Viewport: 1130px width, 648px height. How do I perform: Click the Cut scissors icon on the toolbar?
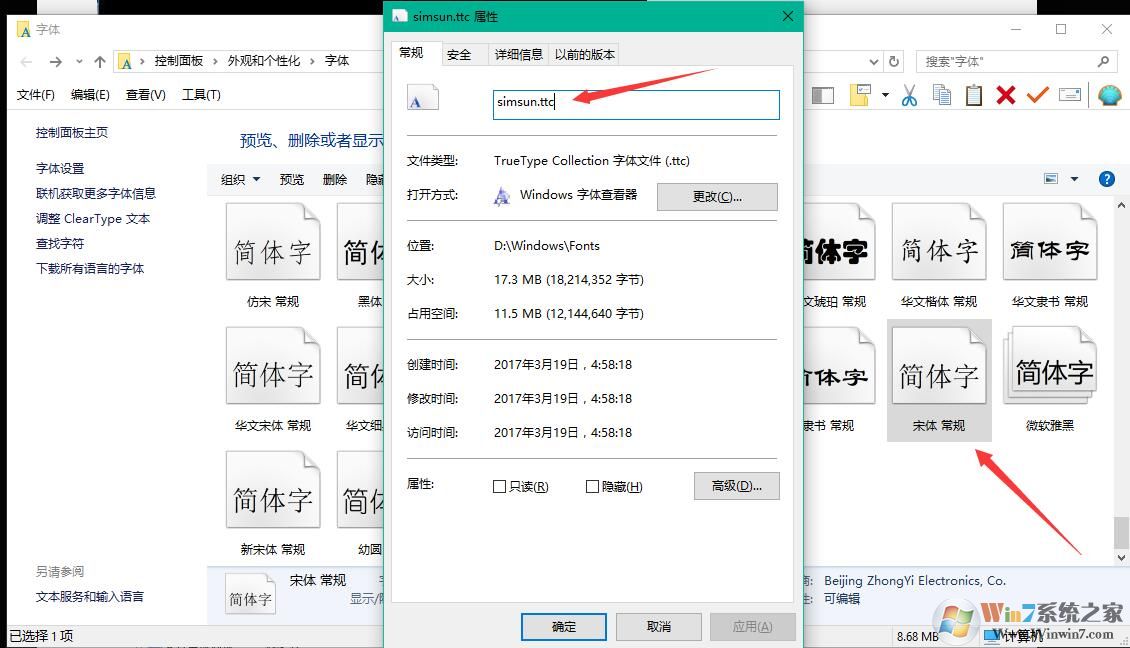[x=910, y=95]
